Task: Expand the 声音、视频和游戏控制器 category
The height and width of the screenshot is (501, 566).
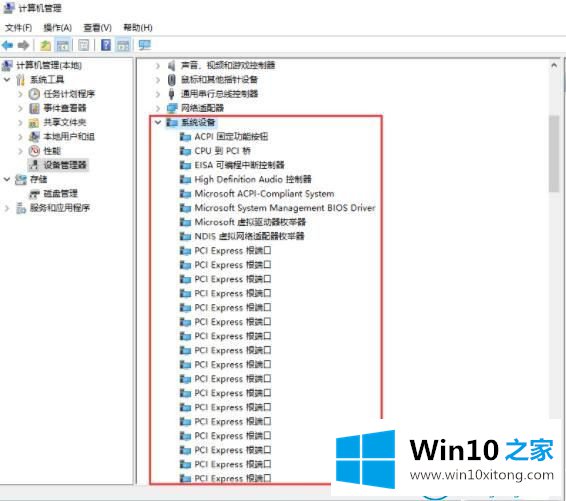Action: point(157,65)
